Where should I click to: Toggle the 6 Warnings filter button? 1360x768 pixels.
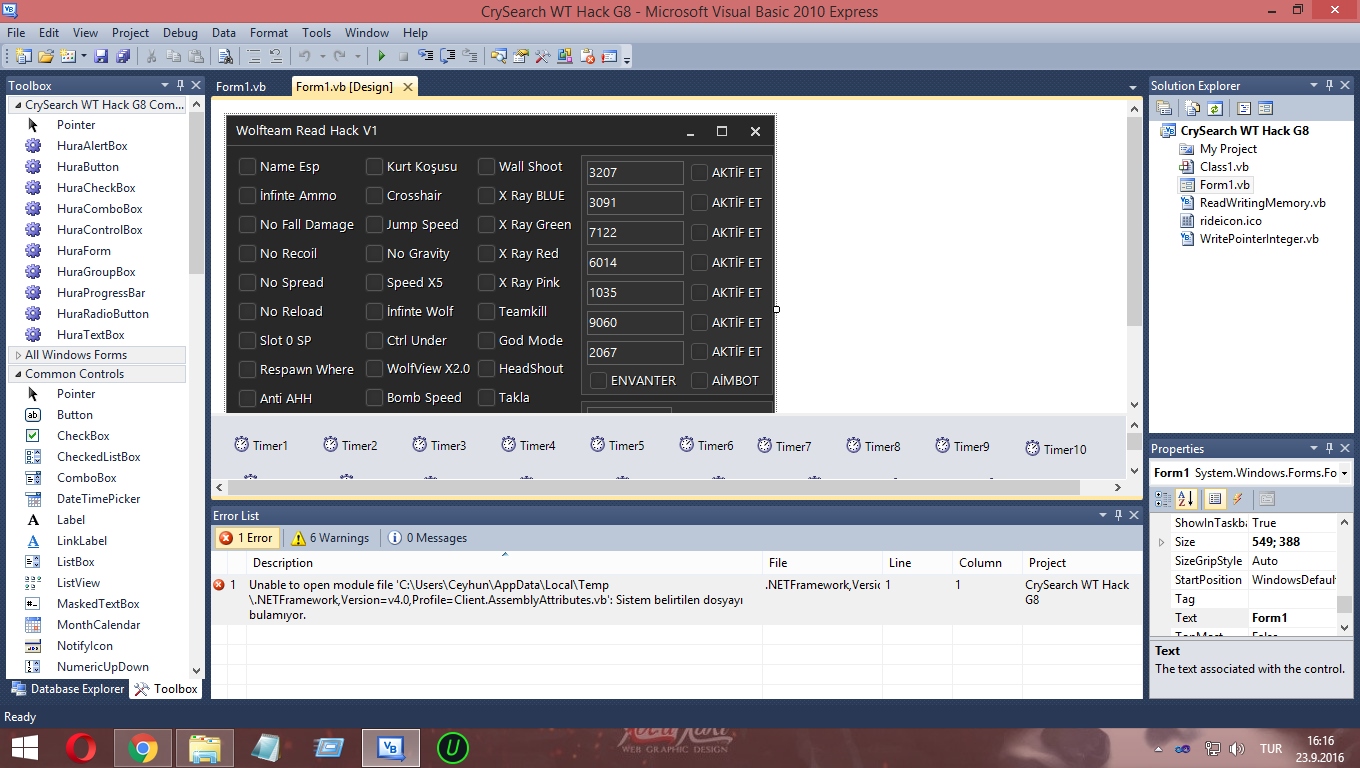point(330,538)
